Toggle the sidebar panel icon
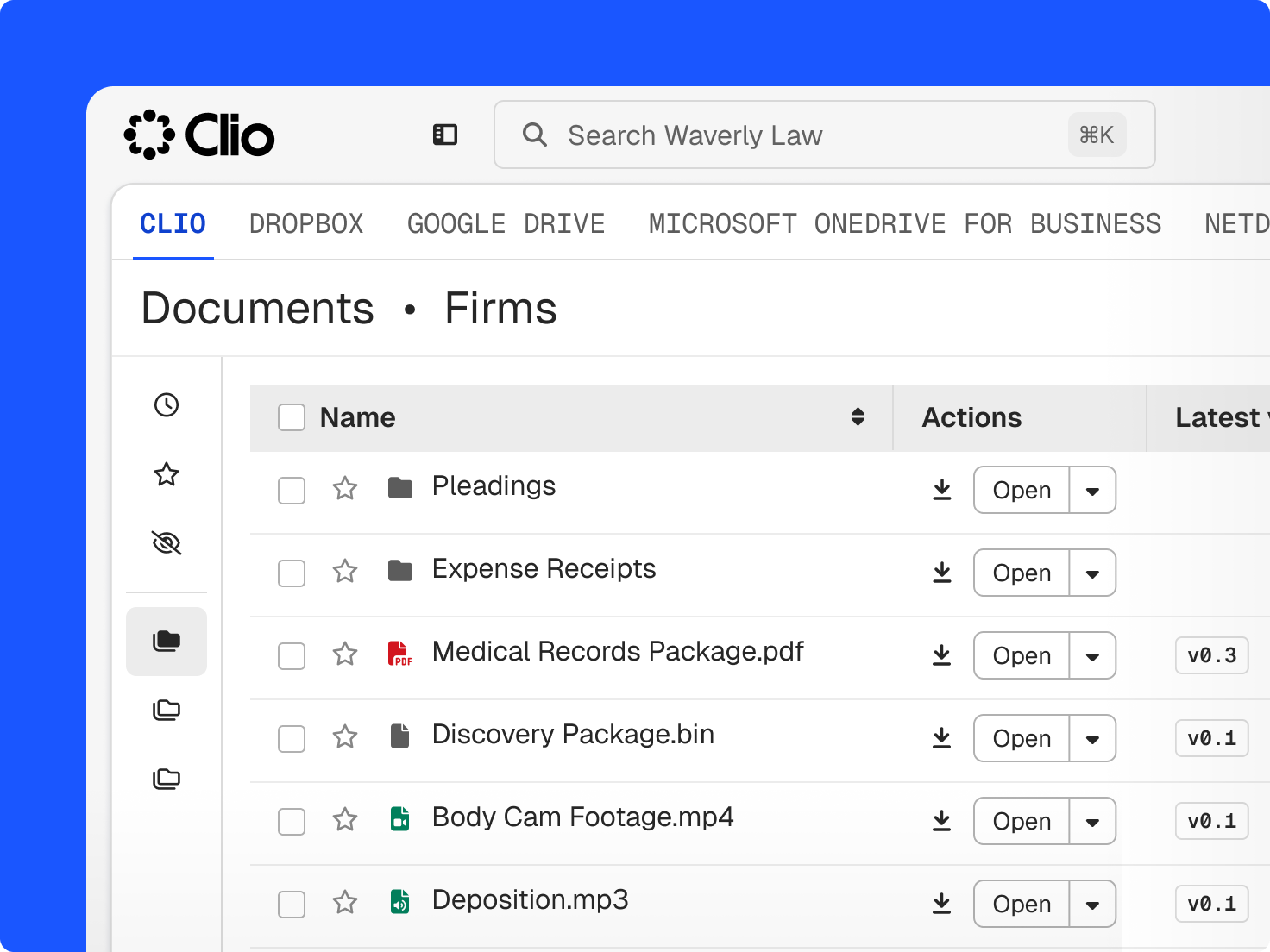The image size is (1270, 952). (445, 135)
